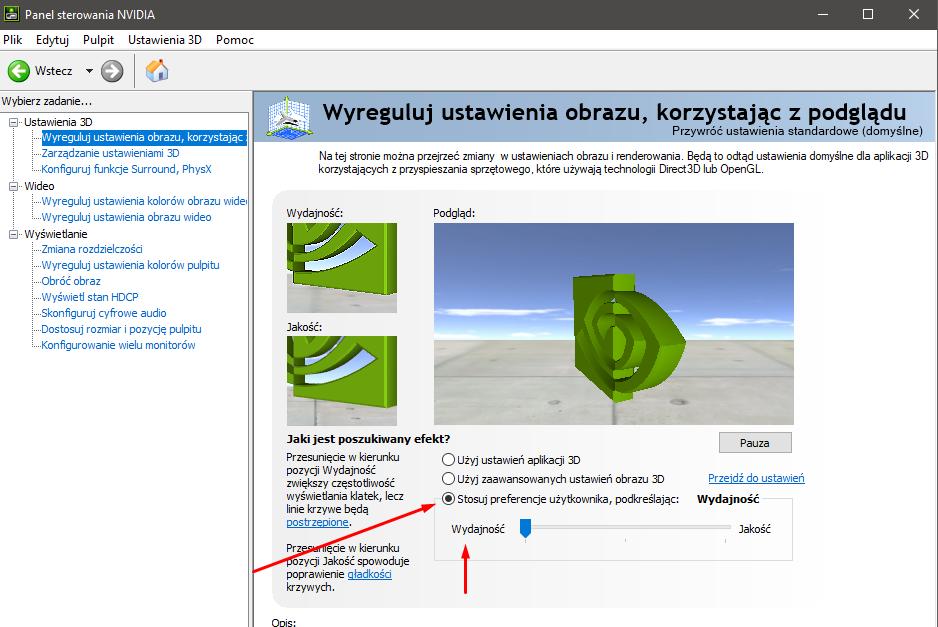Select Użyj ustawień aplikacji 3D radio button
The height and width of the screenshot is (627, 938).
[448, 459]
